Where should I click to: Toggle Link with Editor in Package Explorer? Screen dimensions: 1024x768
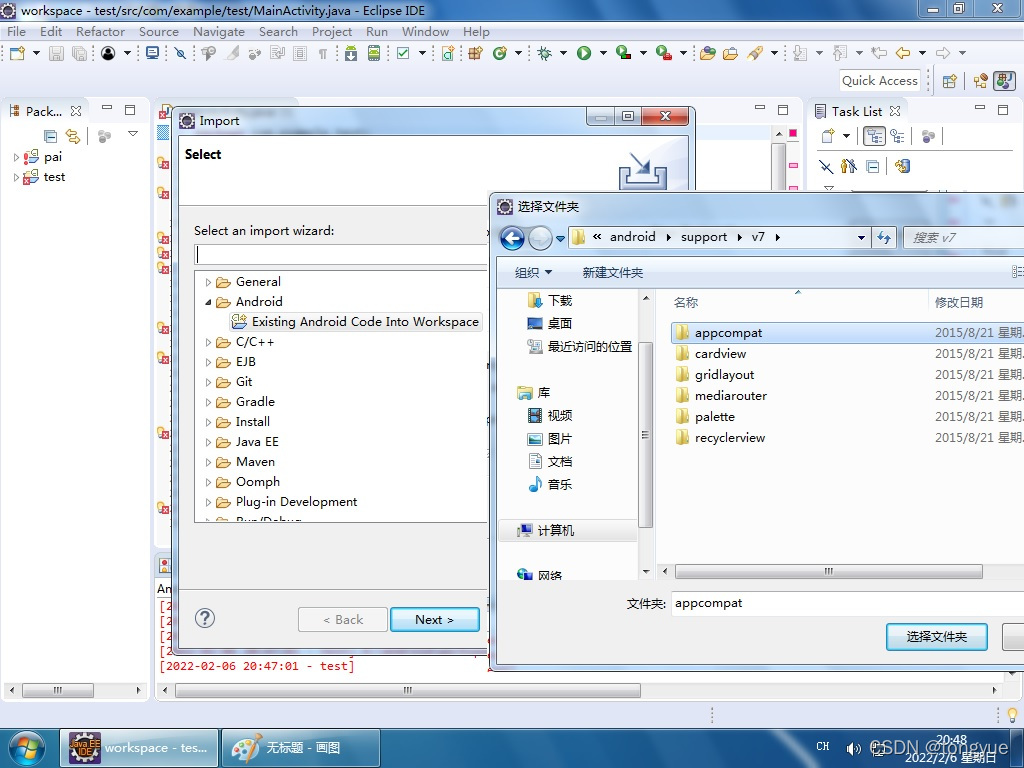pos(72,136)
